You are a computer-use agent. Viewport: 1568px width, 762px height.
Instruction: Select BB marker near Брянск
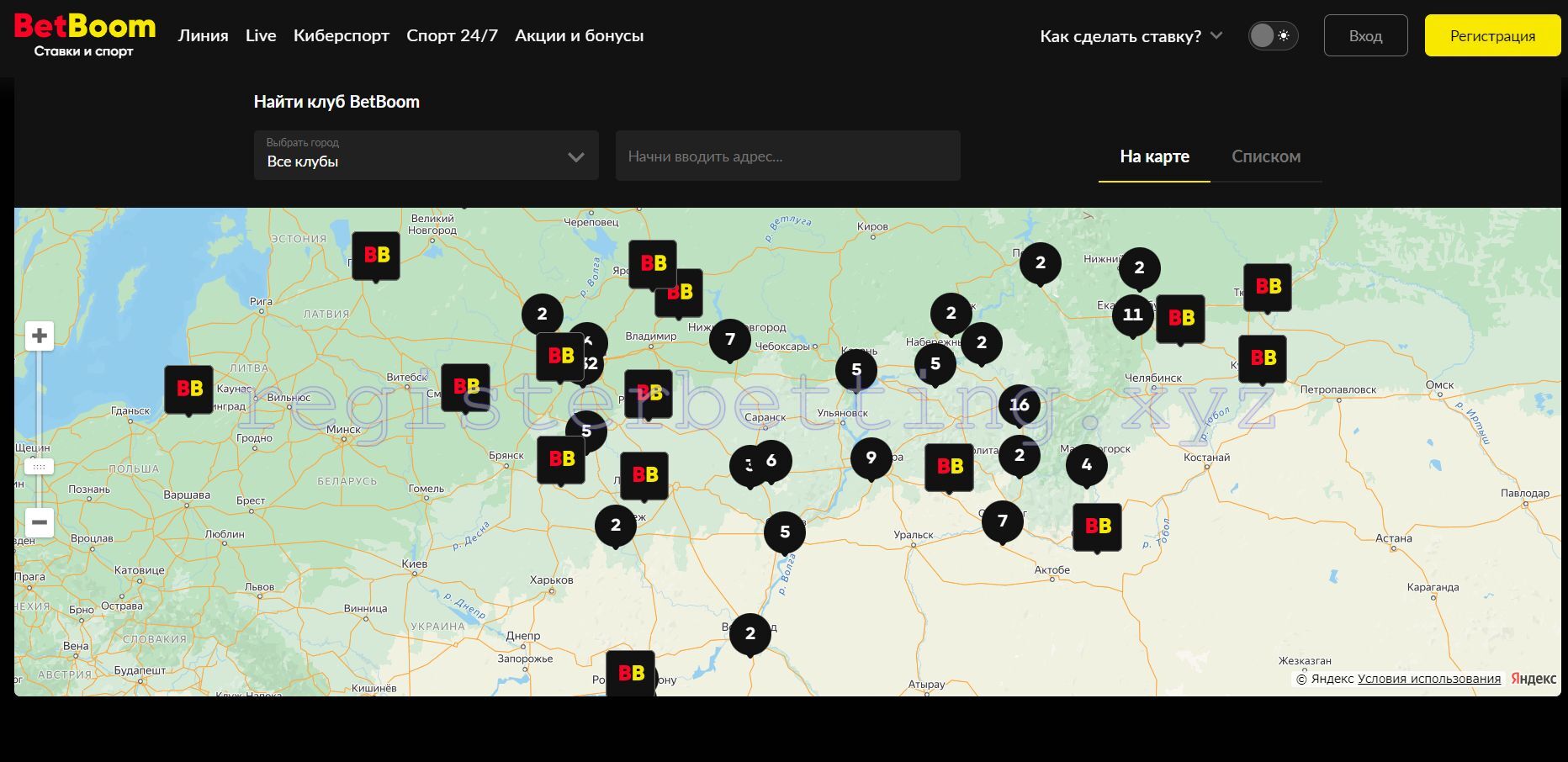click(561, 460)
